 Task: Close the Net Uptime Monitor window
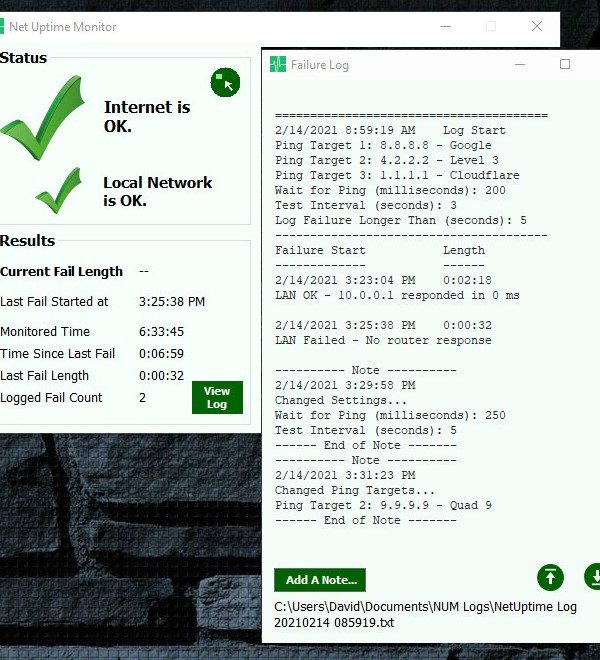537,27
